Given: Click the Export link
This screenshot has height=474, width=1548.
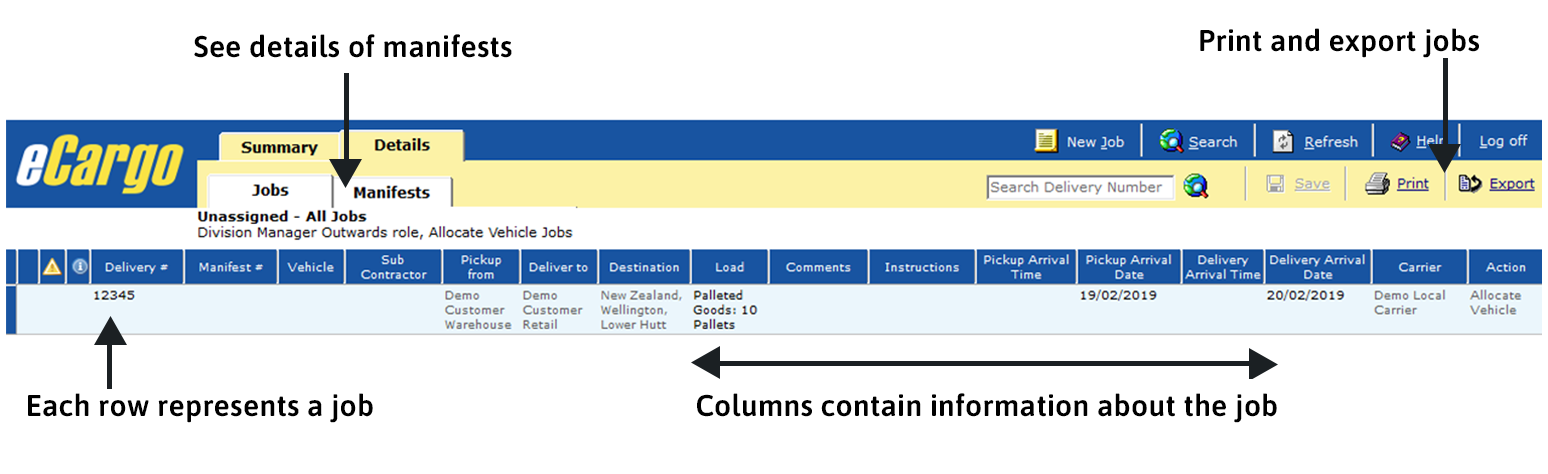Looking at the screenshot, I should tap(1512, 184).
